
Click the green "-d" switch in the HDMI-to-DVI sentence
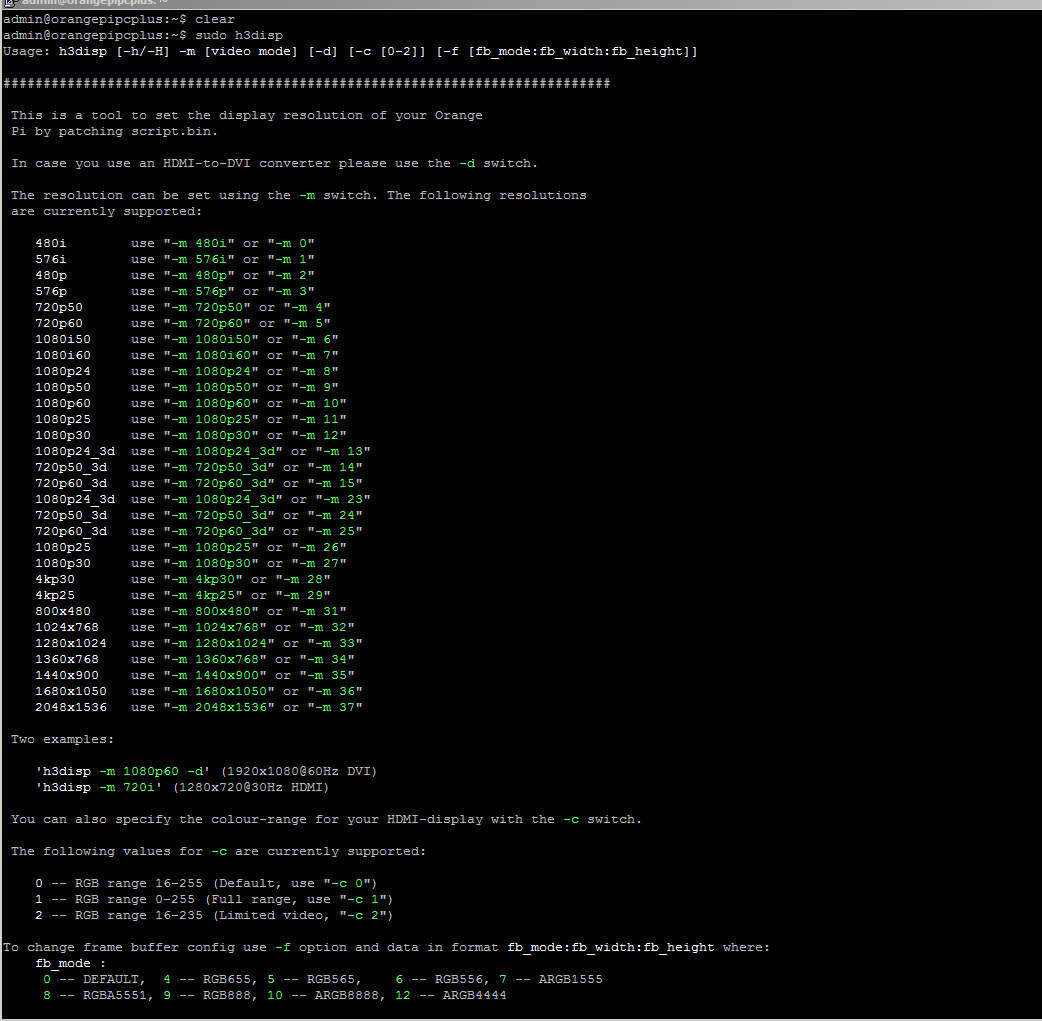[x=467, y=163]
